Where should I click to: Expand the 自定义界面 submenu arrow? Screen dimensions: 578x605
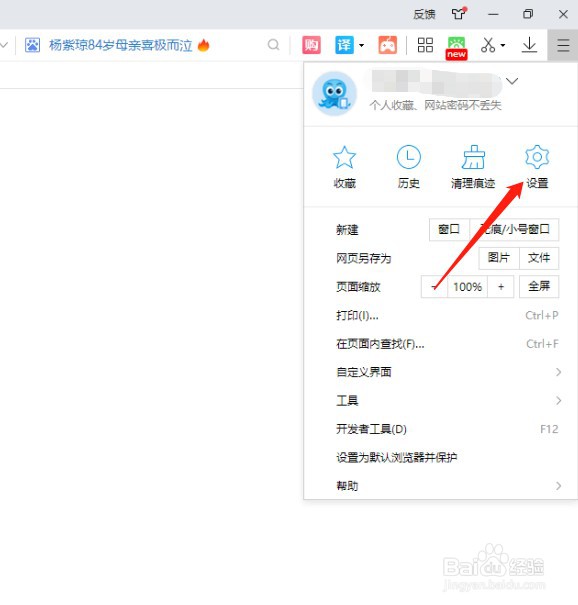(x=558, y=372)
